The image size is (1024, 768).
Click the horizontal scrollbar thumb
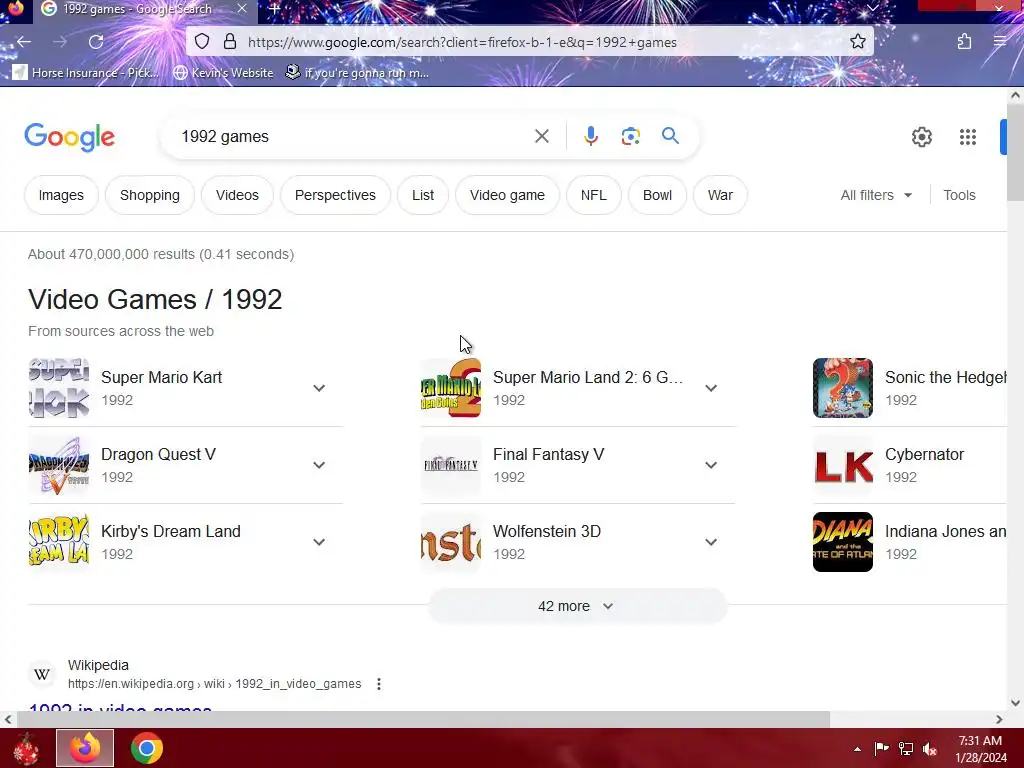(423, 719)
